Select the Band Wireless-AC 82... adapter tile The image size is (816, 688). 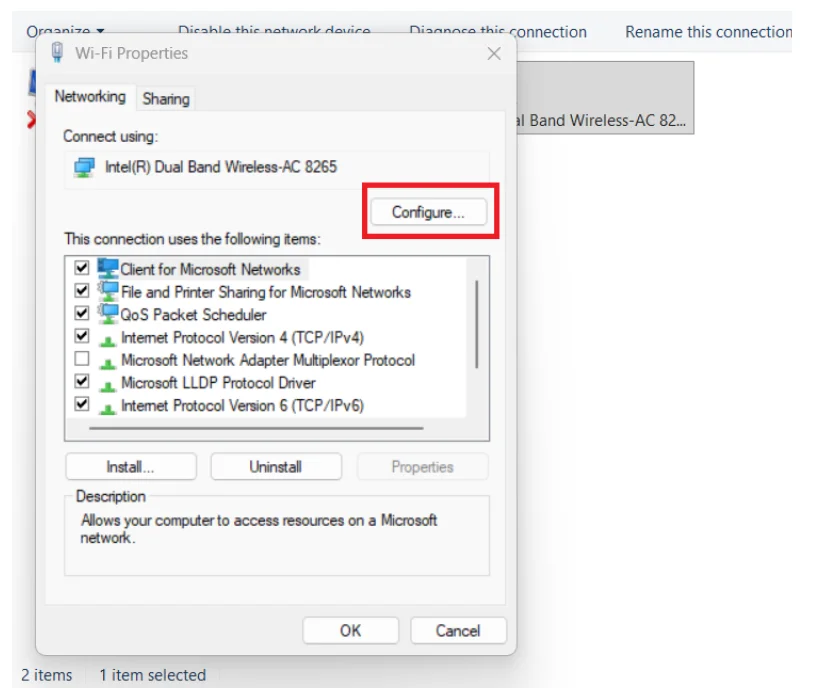[x=605, y=98]
